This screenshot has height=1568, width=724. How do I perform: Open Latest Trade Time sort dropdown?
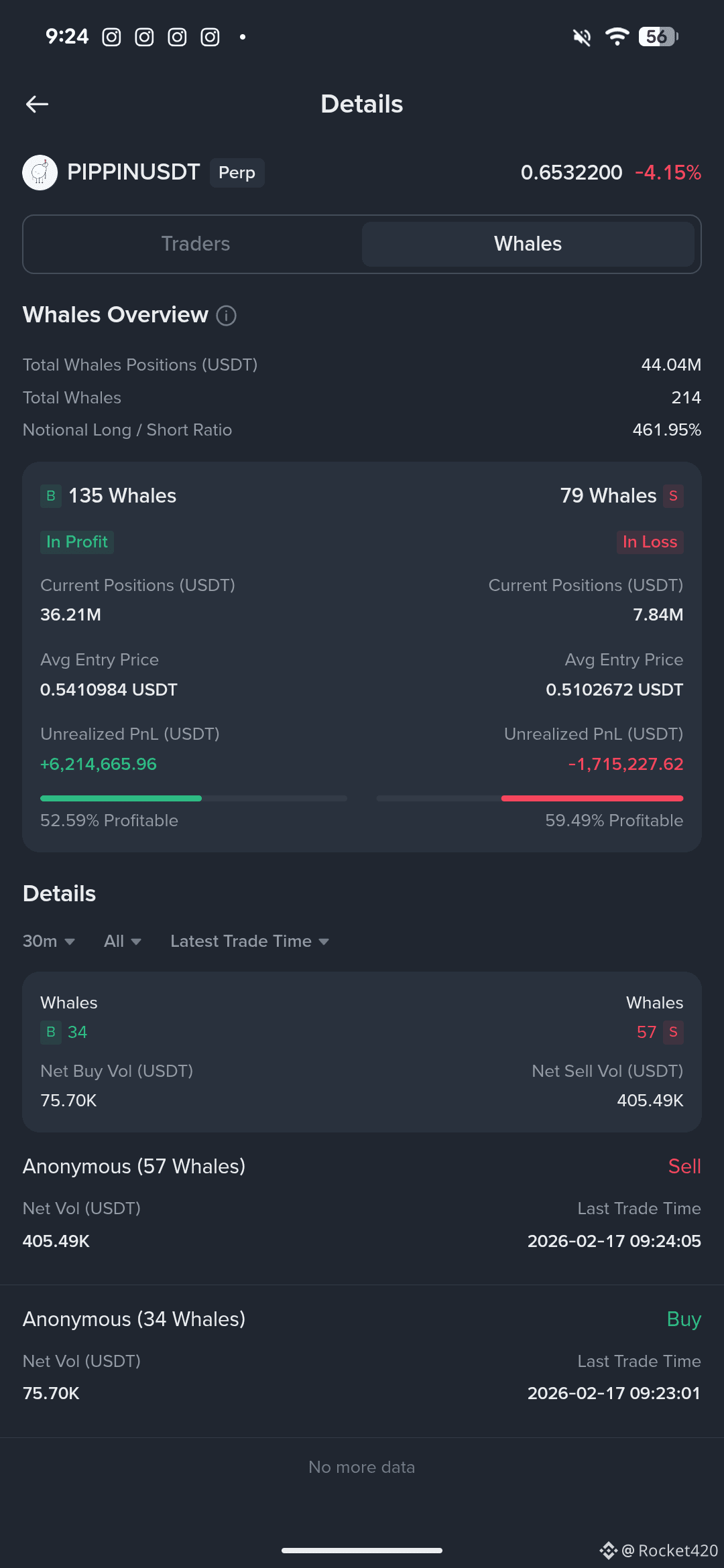click(249, 941)
